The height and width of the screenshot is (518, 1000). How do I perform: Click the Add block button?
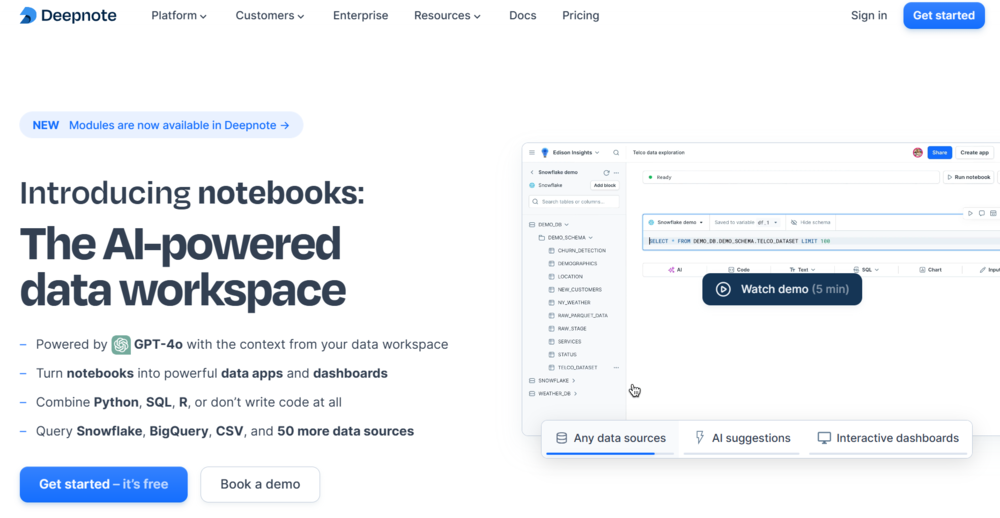(x=605, y=186)
